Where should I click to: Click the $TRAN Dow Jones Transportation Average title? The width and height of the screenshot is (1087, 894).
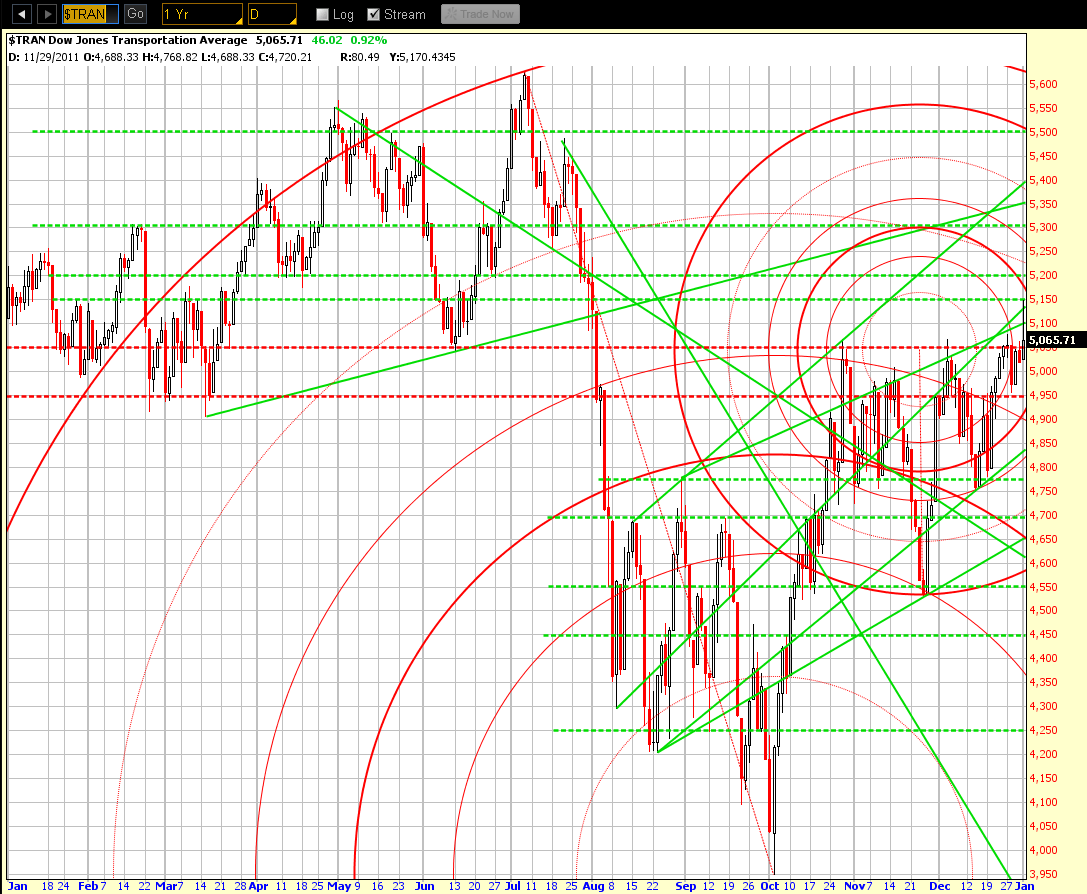click(128, 40)
